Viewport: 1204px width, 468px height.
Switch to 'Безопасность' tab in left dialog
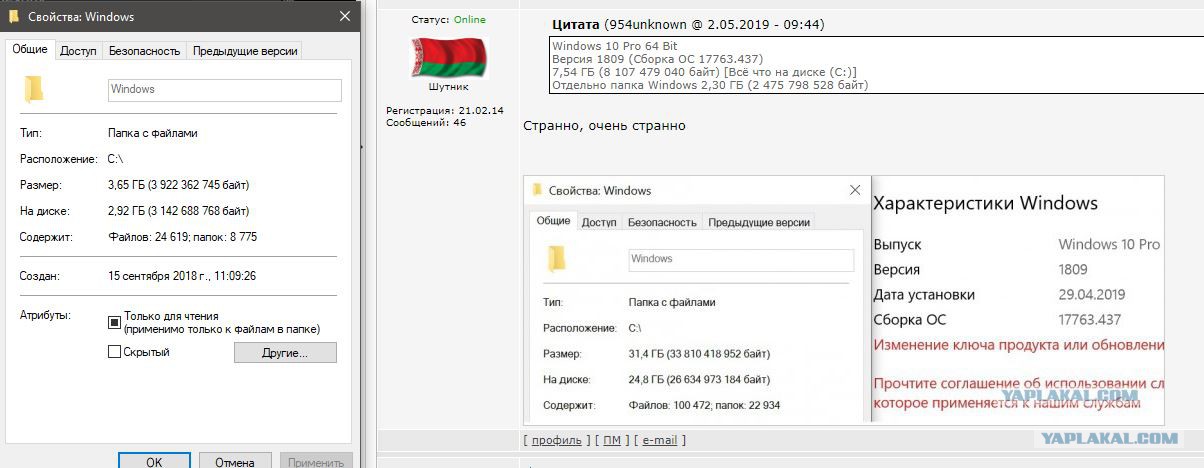click(x=144, y=51)
